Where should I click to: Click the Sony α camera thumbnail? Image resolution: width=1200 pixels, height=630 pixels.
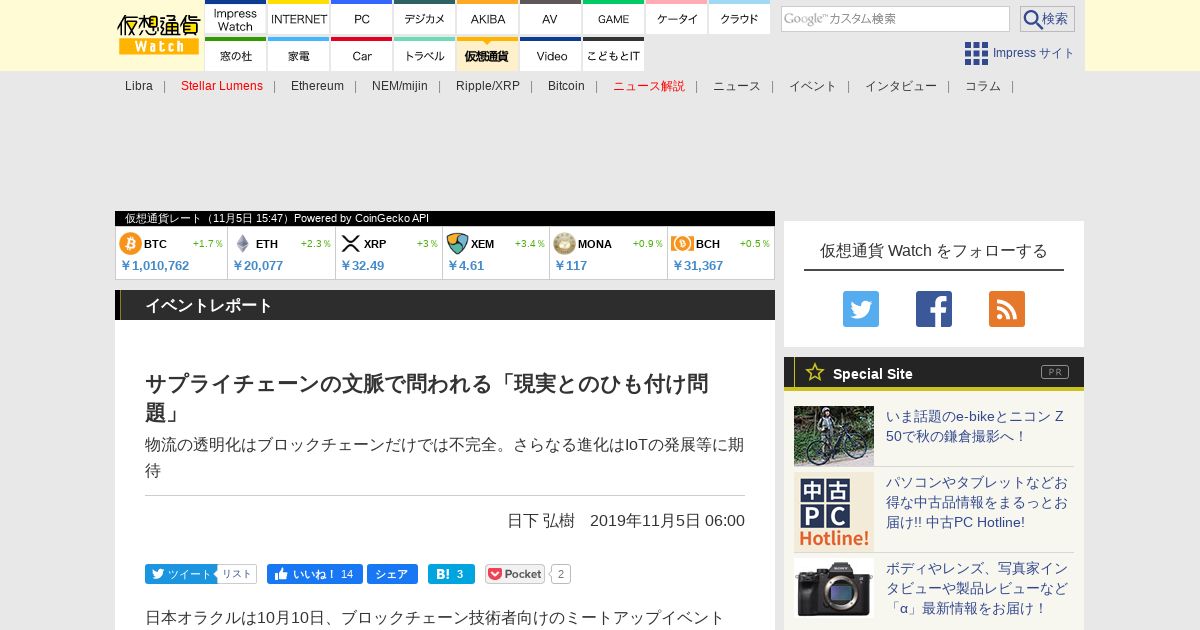point(834,588)
